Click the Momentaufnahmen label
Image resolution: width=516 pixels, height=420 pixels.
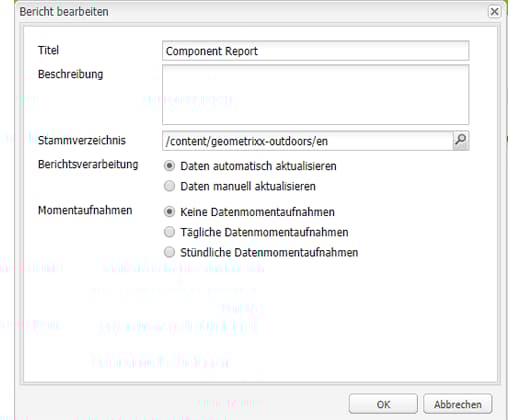[x=85, y=210]
